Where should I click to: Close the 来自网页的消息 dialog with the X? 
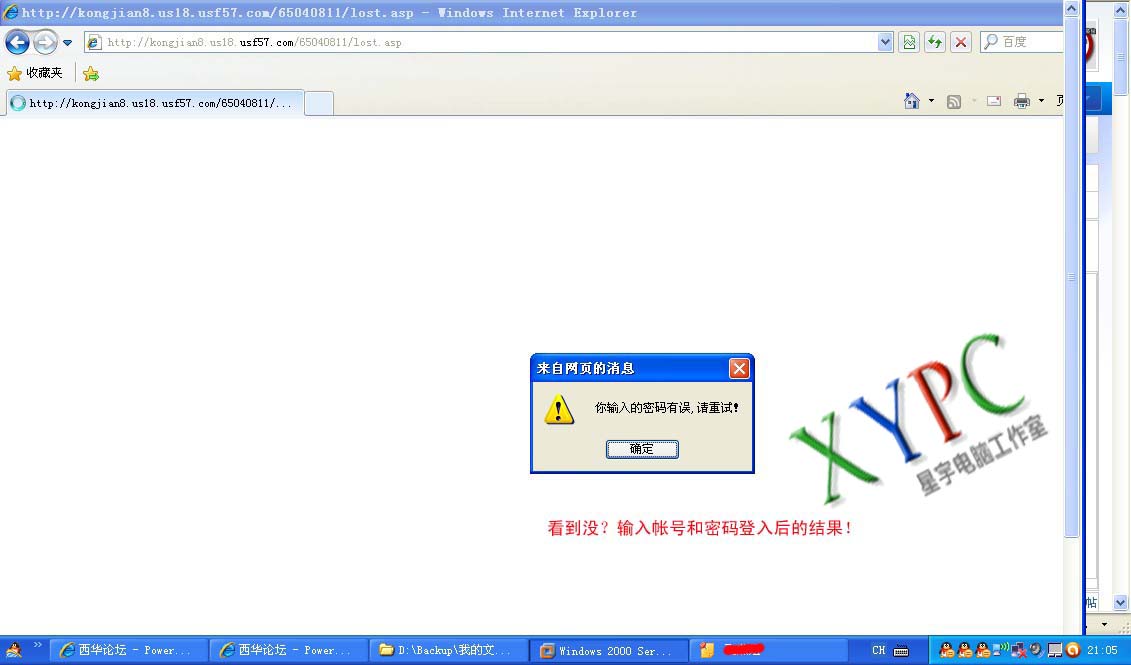(x=739, y=369)
